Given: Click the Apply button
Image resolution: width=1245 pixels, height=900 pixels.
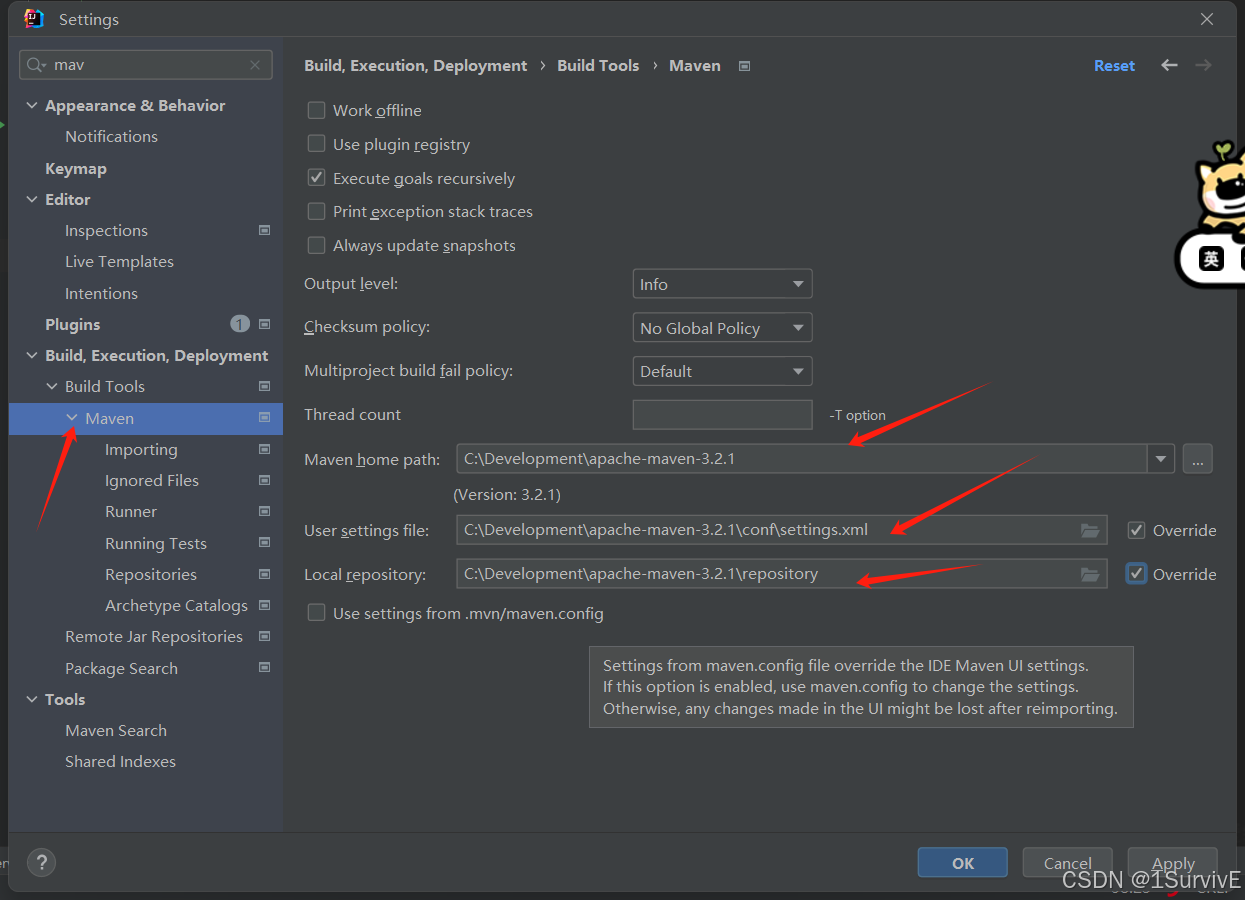Looking at the screenshot, I should 1173,863.
